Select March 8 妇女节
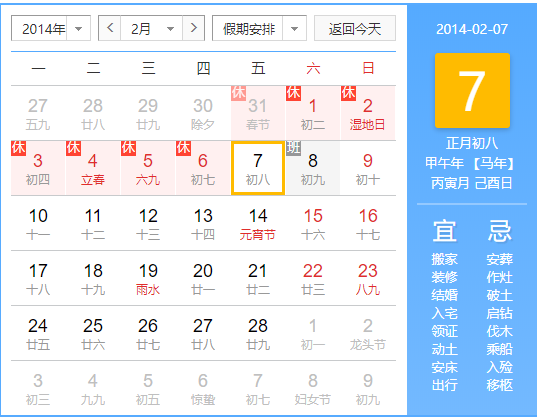 click(x=313, y=389)
